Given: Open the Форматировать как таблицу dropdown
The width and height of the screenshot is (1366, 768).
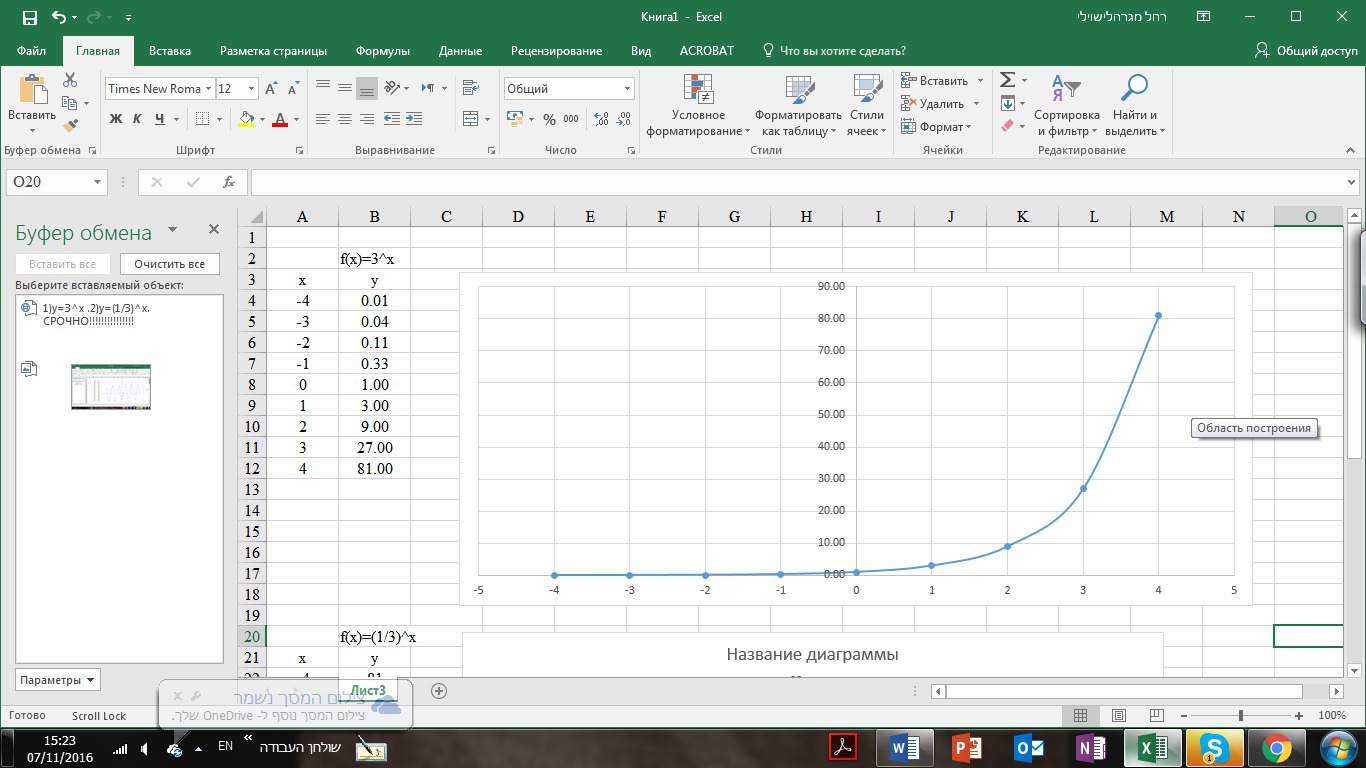Looking at the screenshot, I should coord(799,106).
